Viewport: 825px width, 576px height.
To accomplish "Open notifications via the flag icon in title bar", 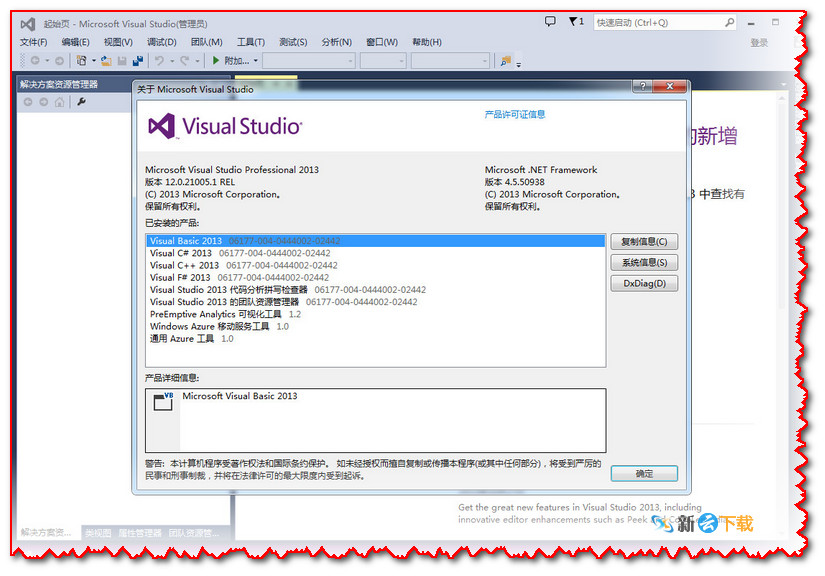I will pyautogui.click(x=573, y=19).
